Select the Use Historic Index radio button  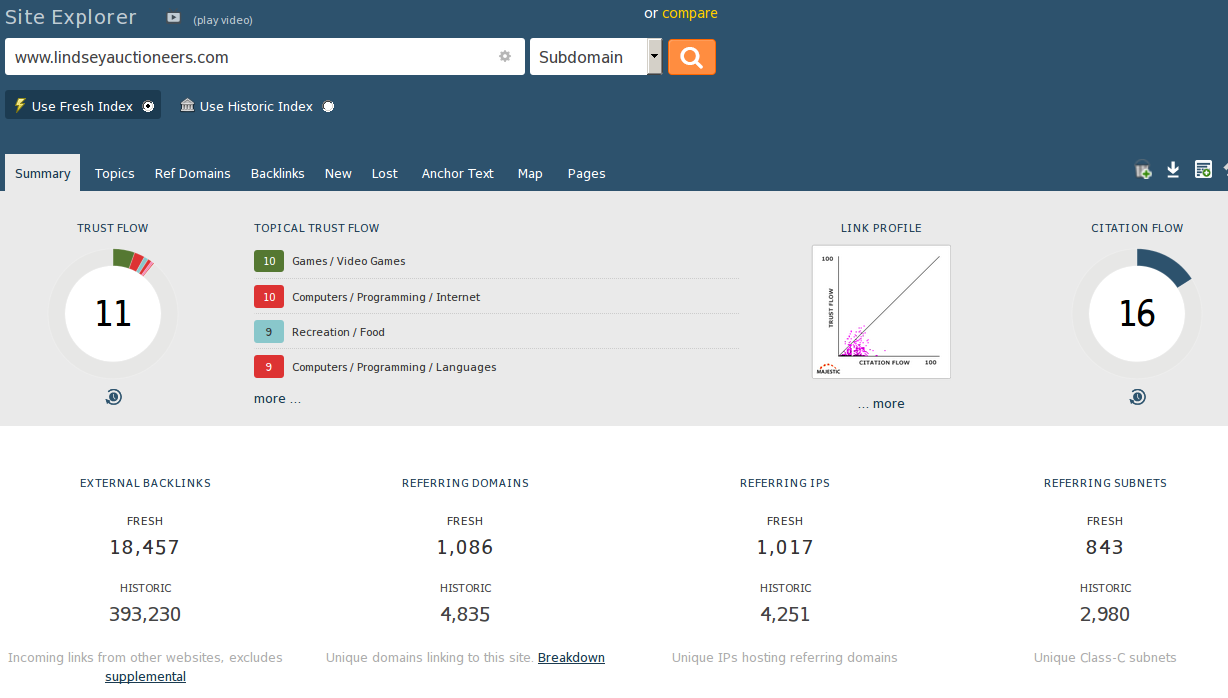[328, 107]
